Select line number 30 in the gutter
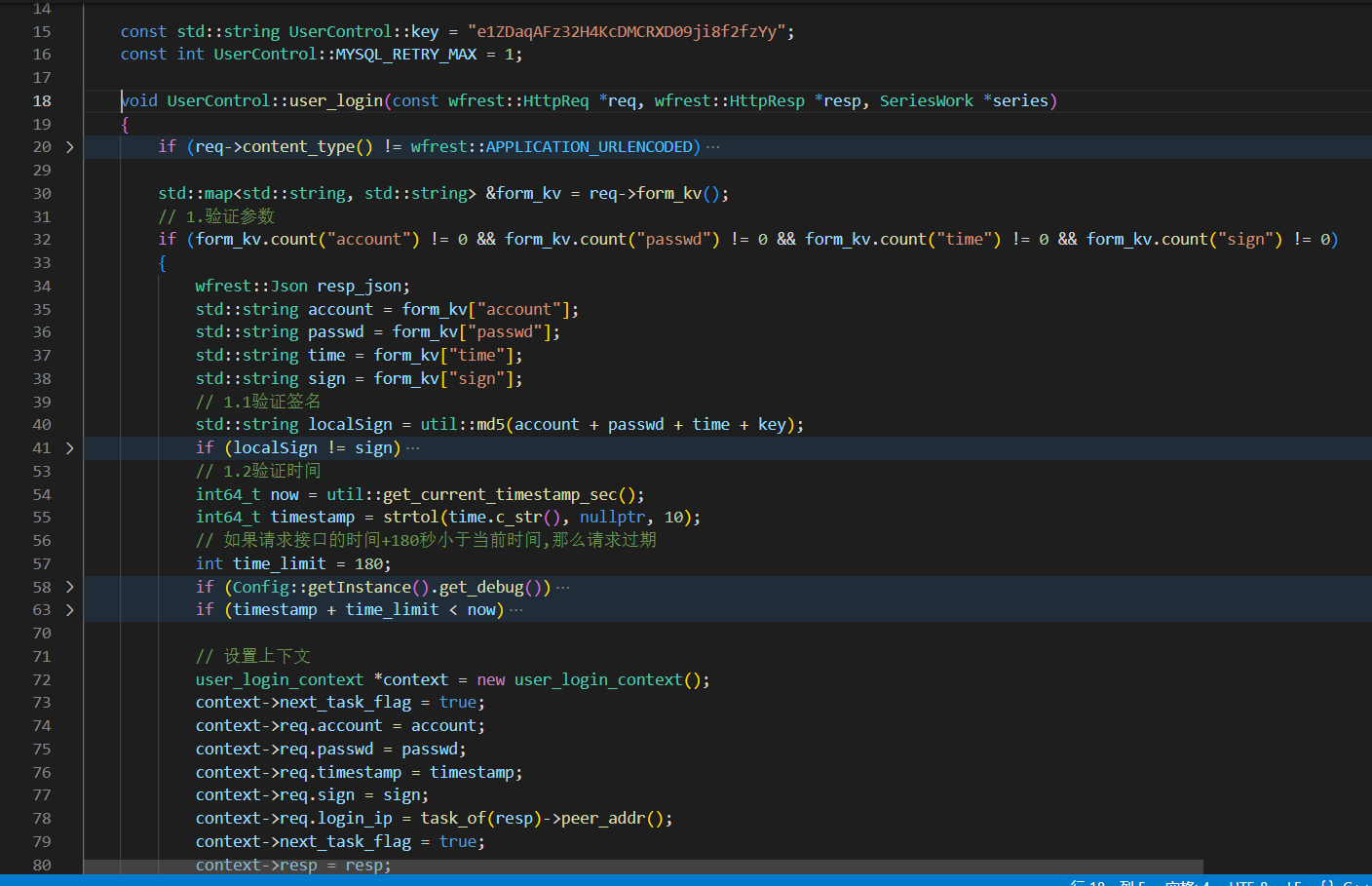Viewport: 1372px width, 886px height. [41, 193]
